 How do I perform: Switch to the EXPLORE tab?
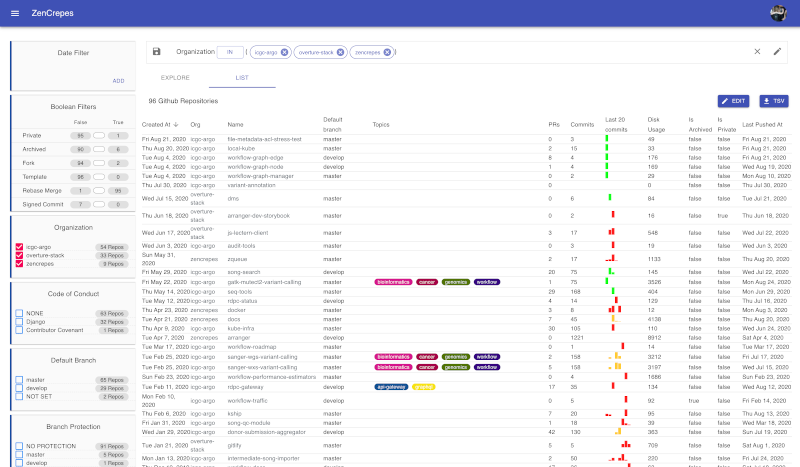[x=175, y=78]
